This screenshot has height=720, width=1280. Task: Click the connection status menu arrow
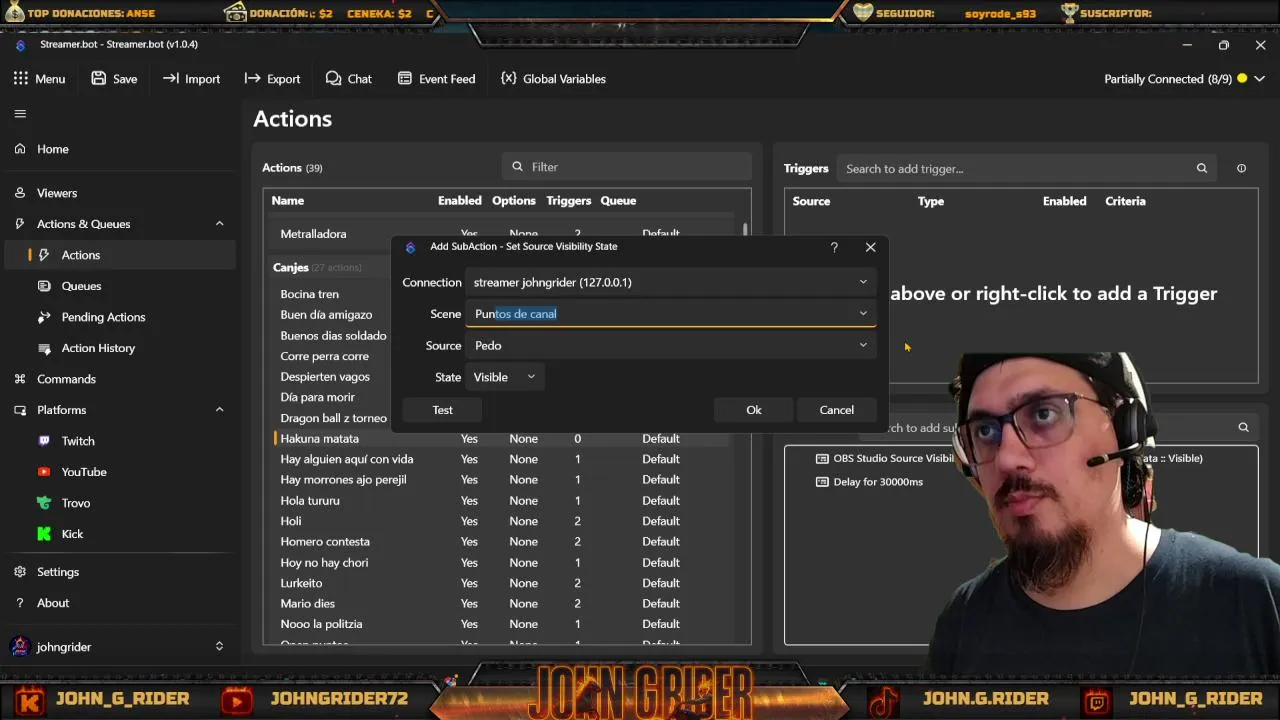pos(1260,79)
